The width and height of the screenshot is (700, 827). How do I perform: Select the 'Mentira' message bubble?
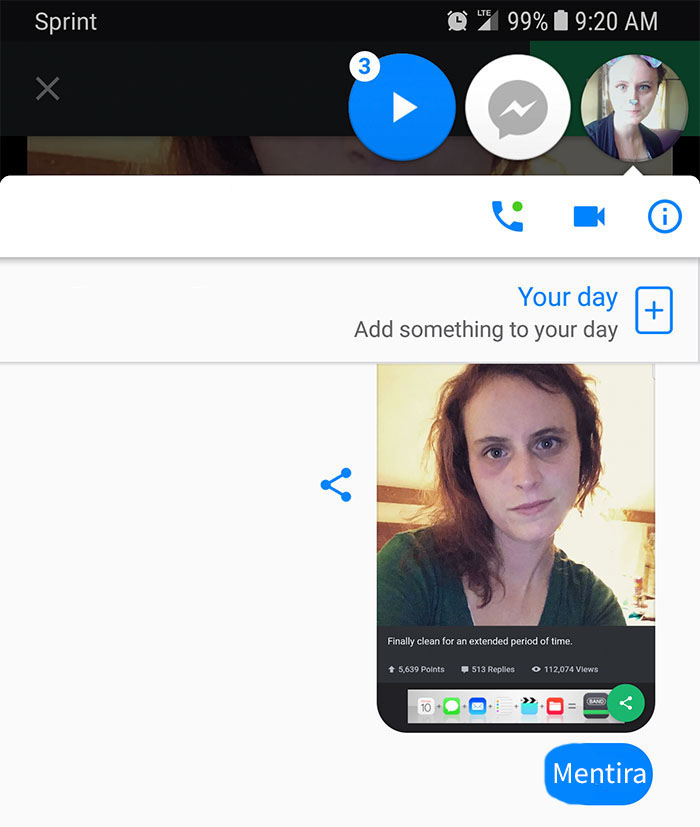[x=599, y=774]
